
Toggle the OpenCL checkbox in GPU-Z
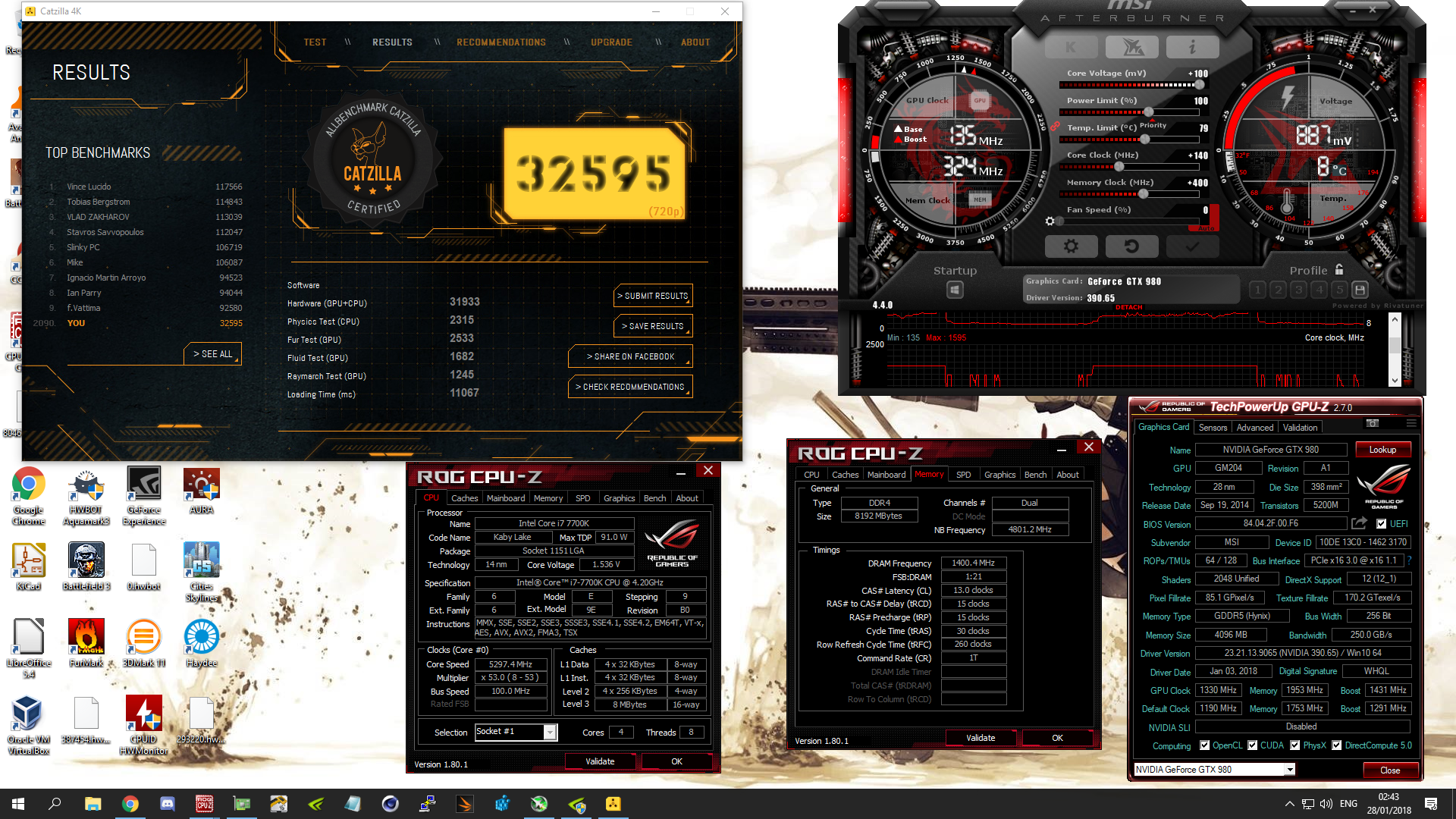point(1204,745)
